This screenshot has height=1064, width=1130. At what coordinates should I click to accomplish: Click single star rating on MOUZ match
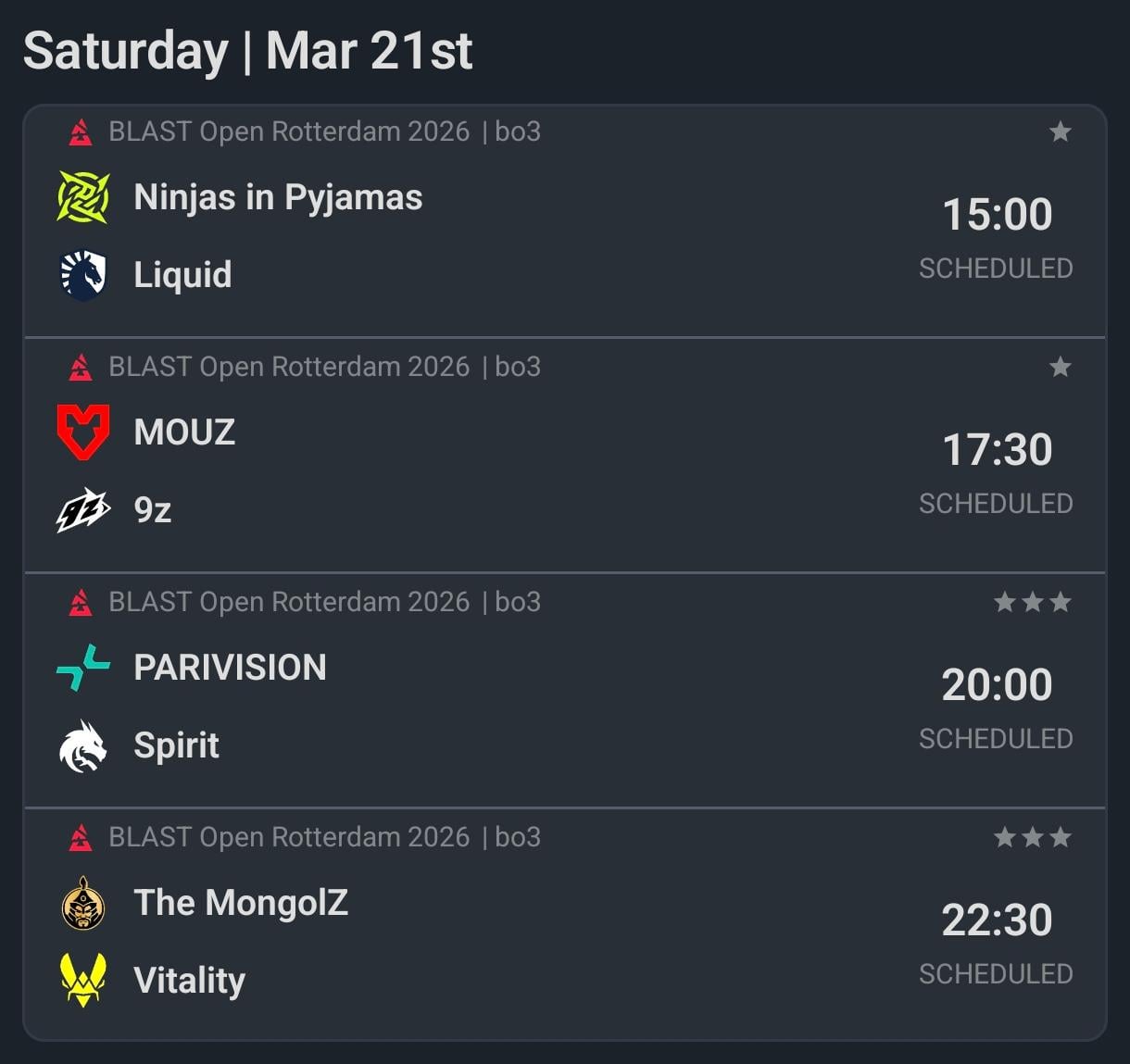point(1061,368)
